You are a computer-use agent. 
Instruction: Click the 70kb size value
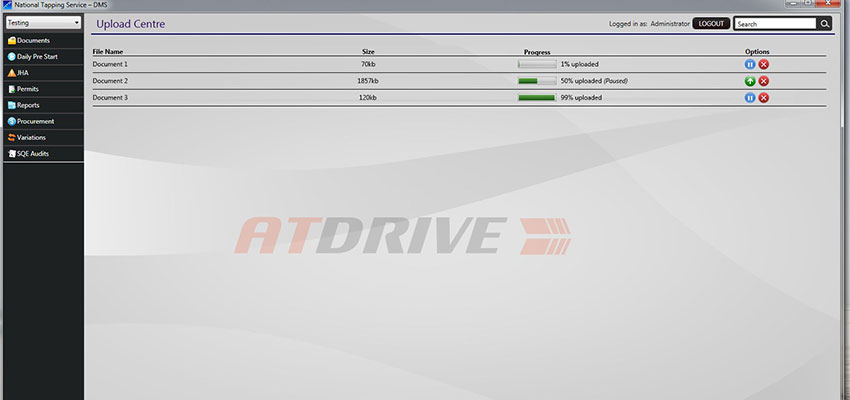pyautogui.click(x=368, y=64)
